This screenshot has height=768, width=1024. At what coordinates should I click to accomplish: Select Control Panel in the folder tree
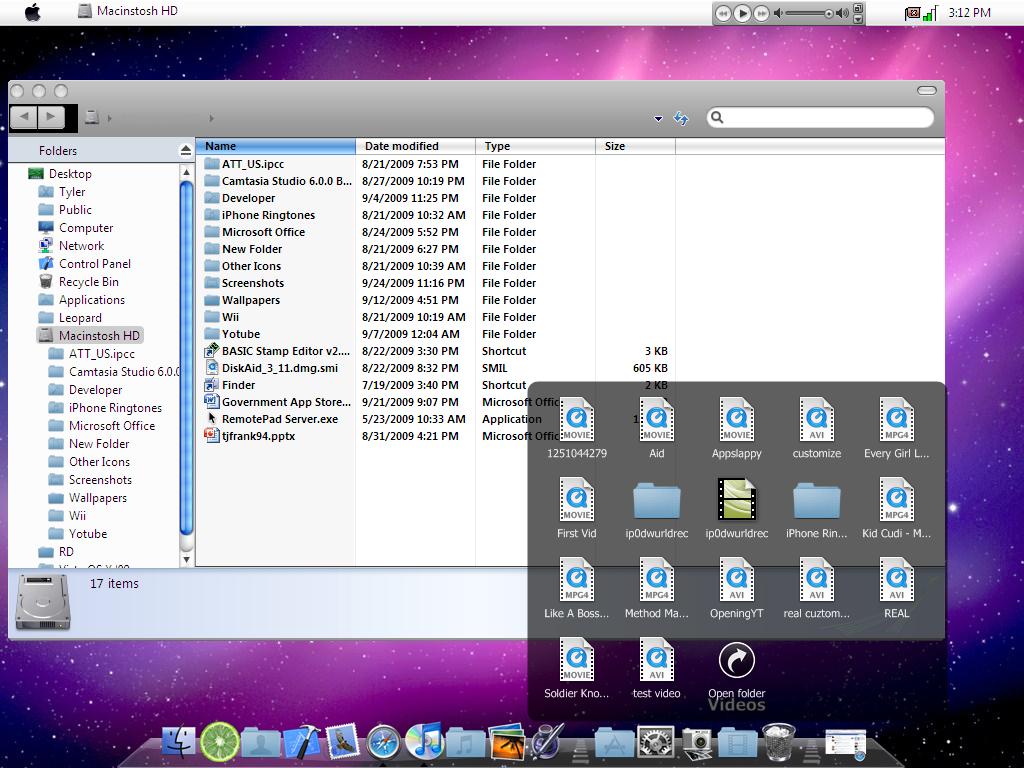pos(85,264)
